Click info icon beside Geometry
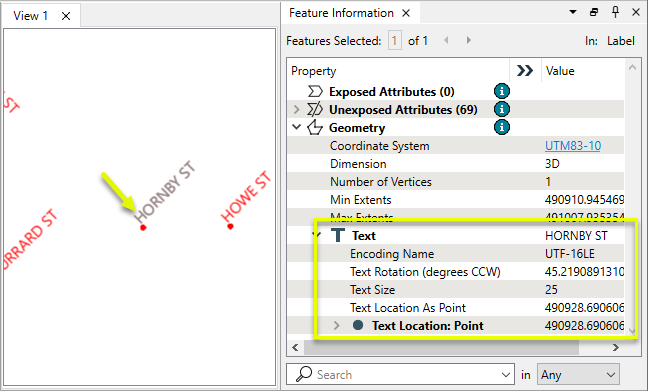This screenshot has height=391, width=648. tap(502, 127)
